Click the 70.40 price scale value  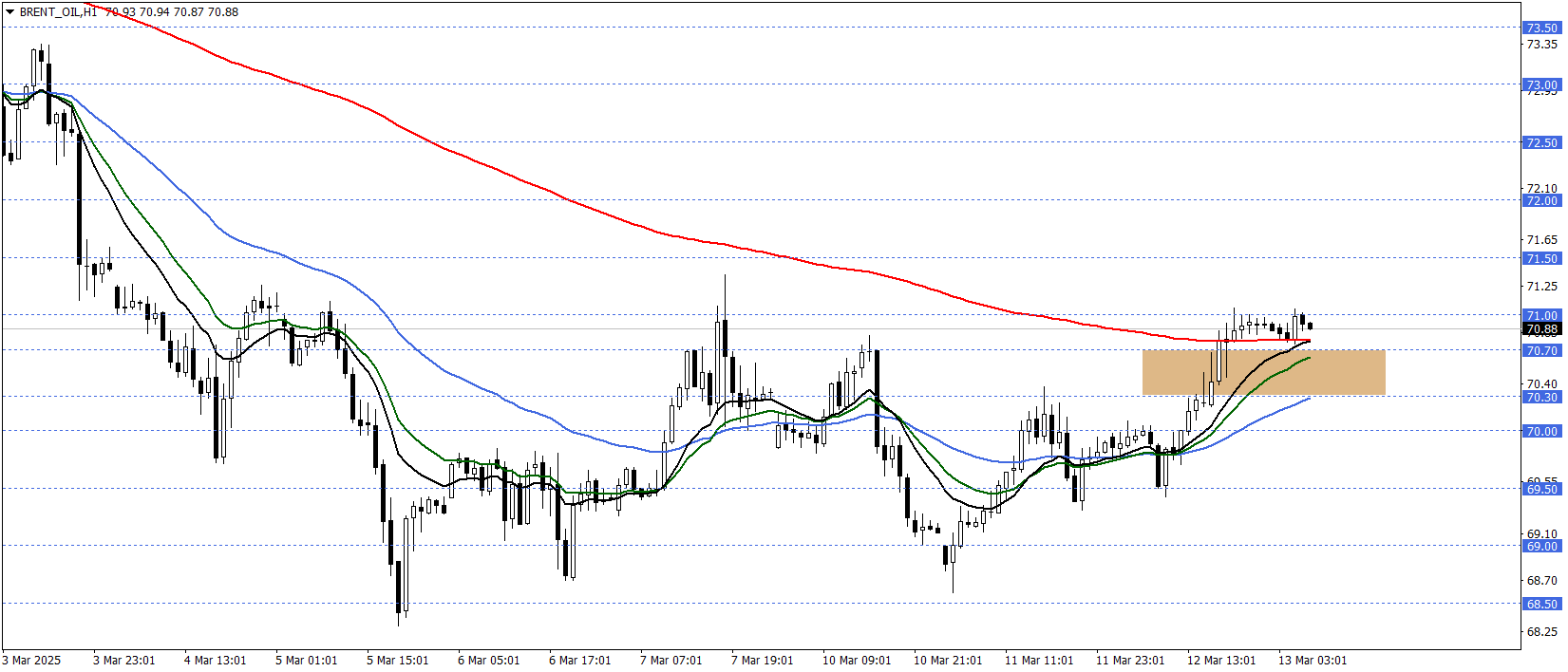1542,384
